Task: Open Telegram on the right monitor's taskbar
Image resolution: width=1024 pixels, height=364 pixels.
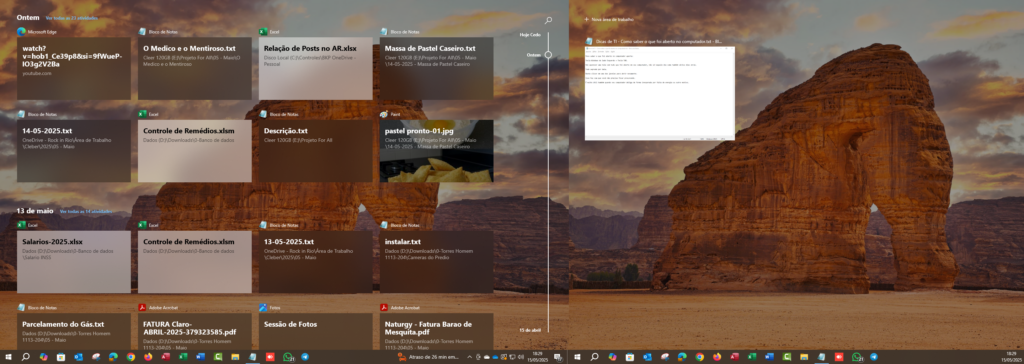Action: pos(873,357)
